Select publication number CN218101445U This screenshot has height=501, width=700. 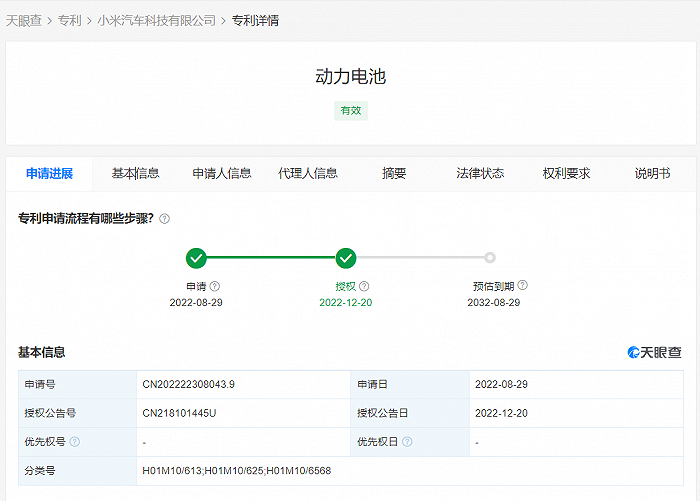179,413
